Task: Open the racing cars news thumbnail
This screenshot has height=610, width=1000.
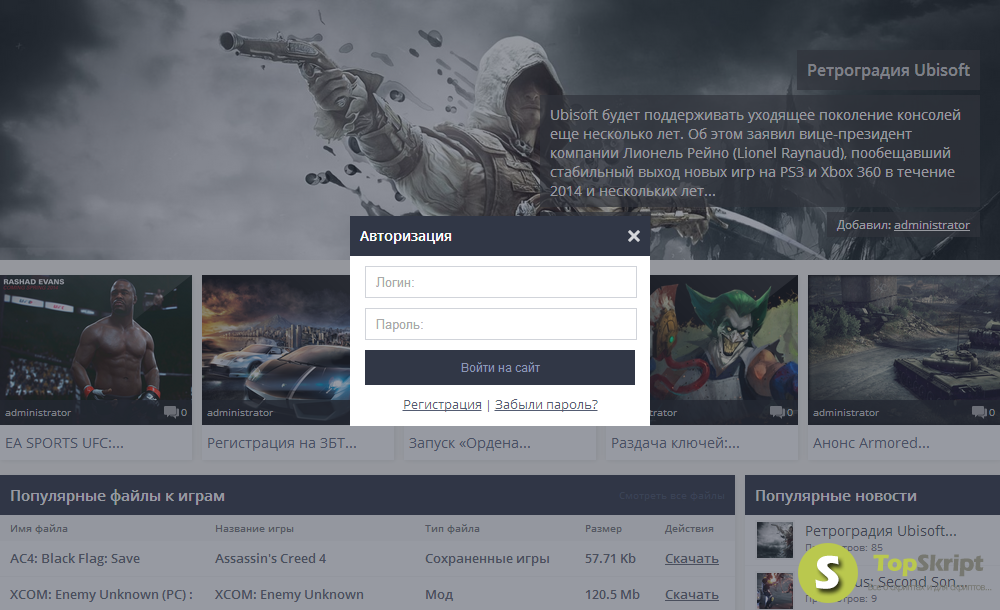Action: [x=276, y=350]
